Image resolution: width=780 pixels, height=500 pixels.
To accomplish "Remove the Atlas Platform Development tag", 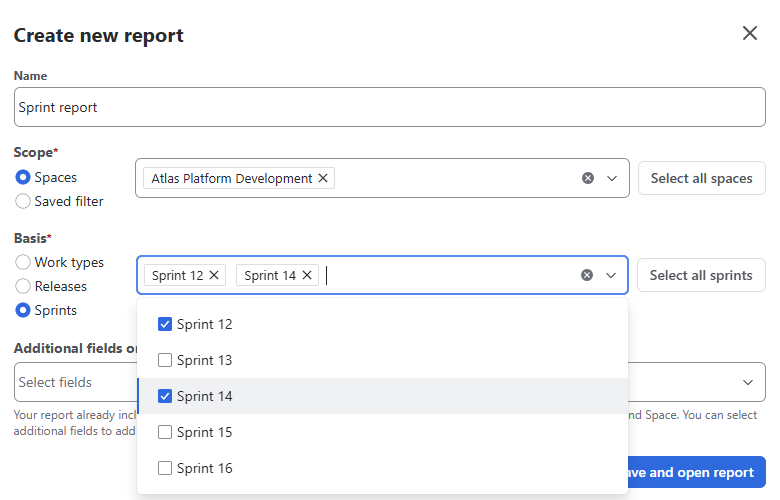I will [x=323, y=179].
